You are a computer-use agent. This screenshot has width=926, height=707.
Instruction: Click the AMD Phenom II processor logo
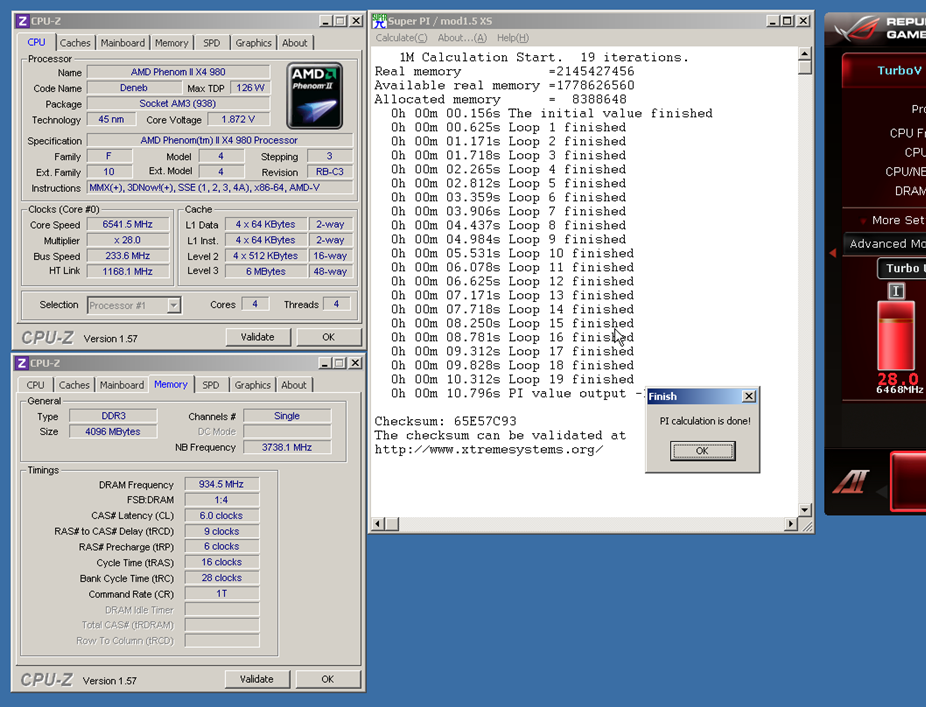(x=315, y=96)
